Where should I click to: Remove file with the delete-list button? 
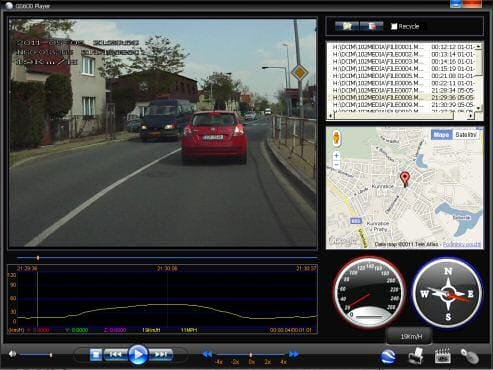pyautogui.click(x=371, y=26)
